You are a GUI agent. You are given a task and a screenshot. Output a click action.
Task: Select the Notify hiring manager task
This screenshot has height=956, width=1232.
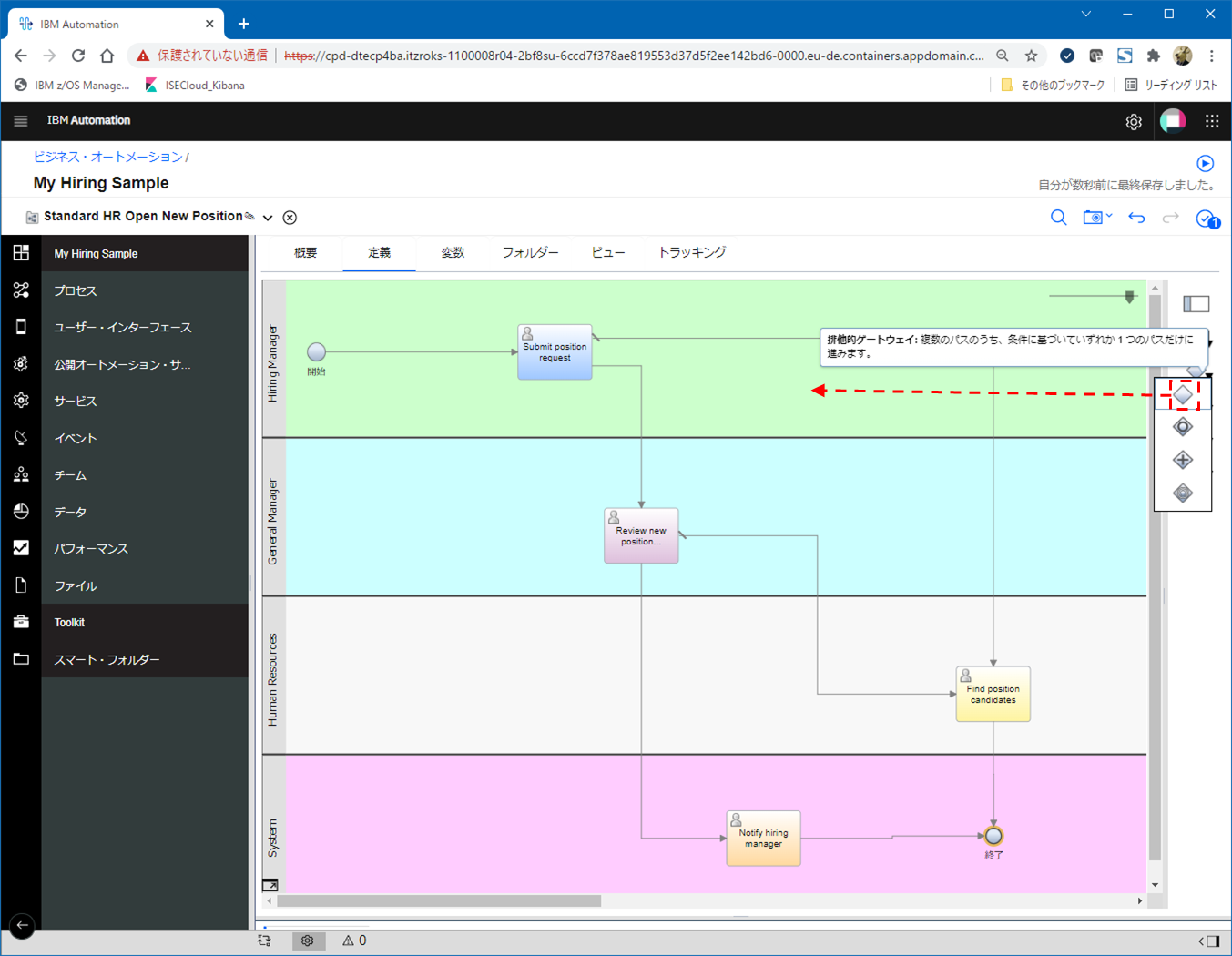(x=763, y=839)
